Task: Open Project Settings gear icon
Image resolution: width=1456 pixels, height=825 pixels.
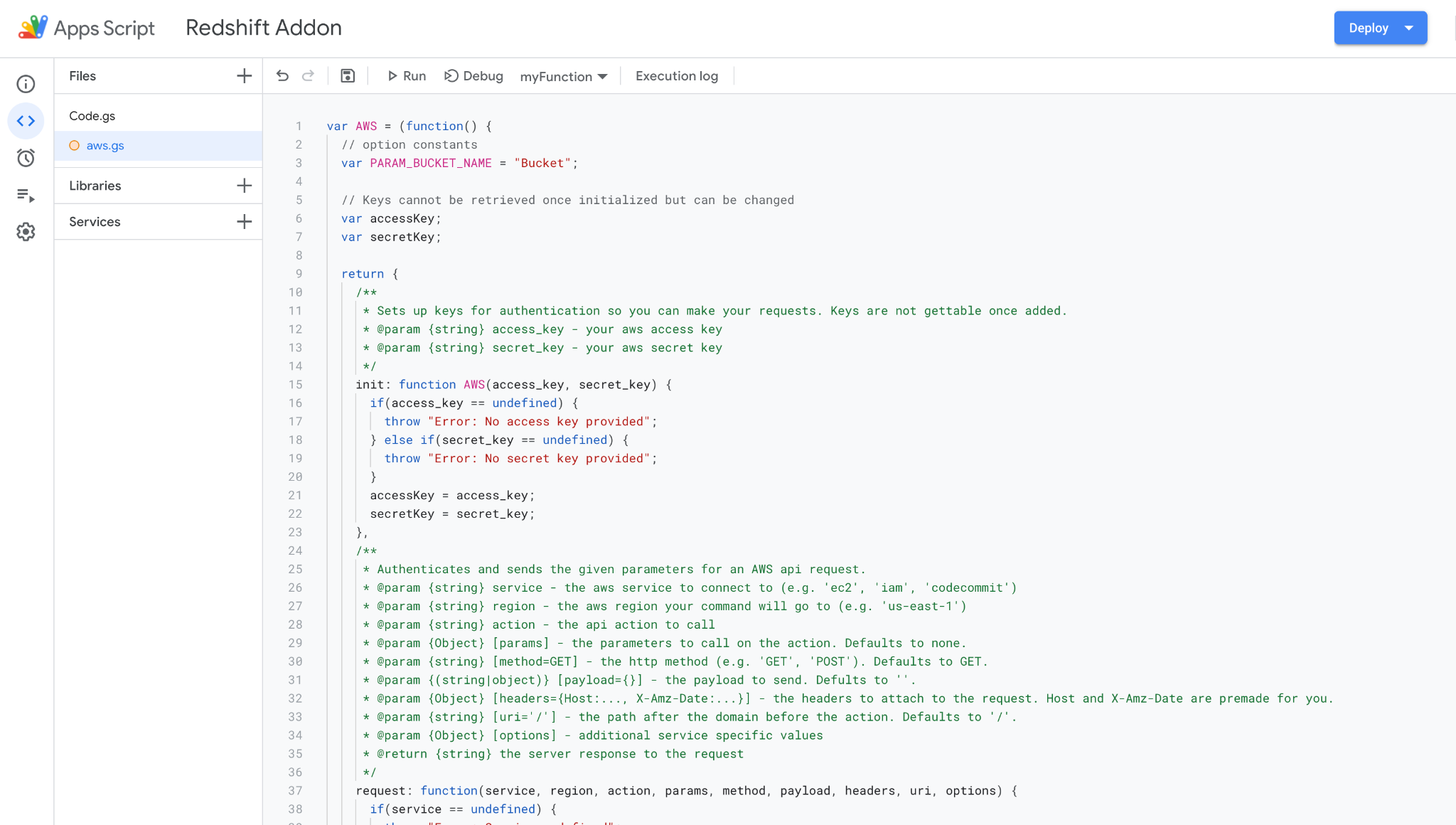Action: (26, 232)
